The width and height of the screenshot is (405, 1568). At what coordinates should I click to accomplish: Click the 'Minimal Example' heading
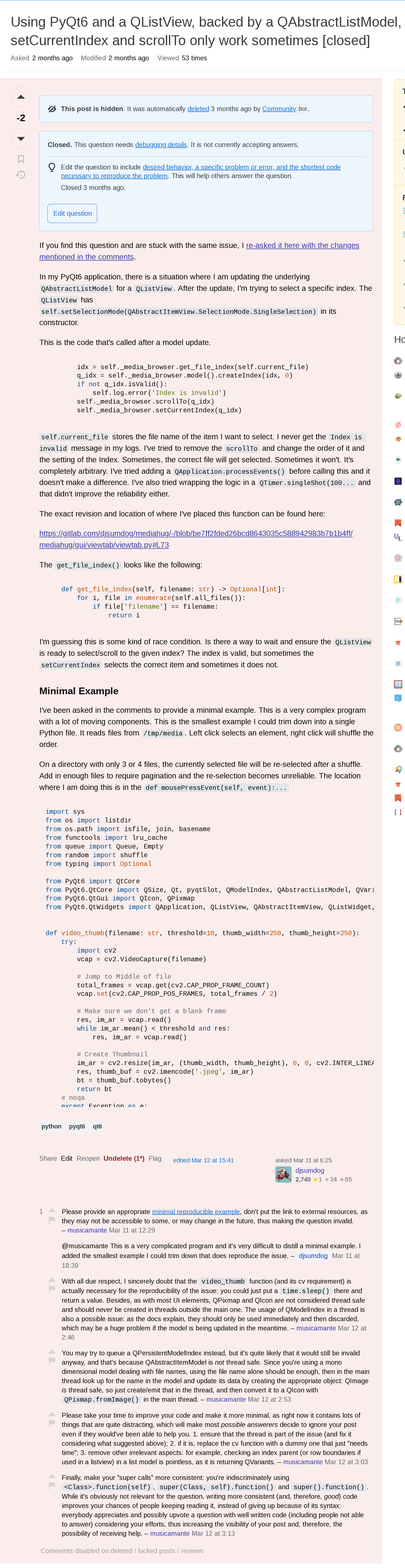[x=79, y=691]
